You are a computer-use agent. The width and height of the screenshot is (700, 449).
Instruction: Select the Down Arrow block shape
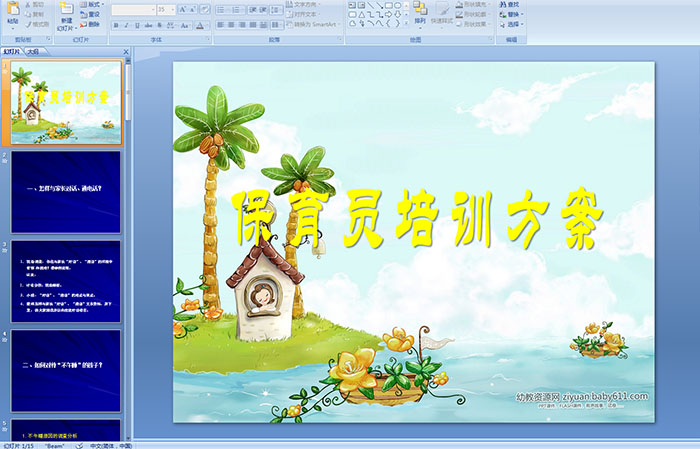point(397,15)
